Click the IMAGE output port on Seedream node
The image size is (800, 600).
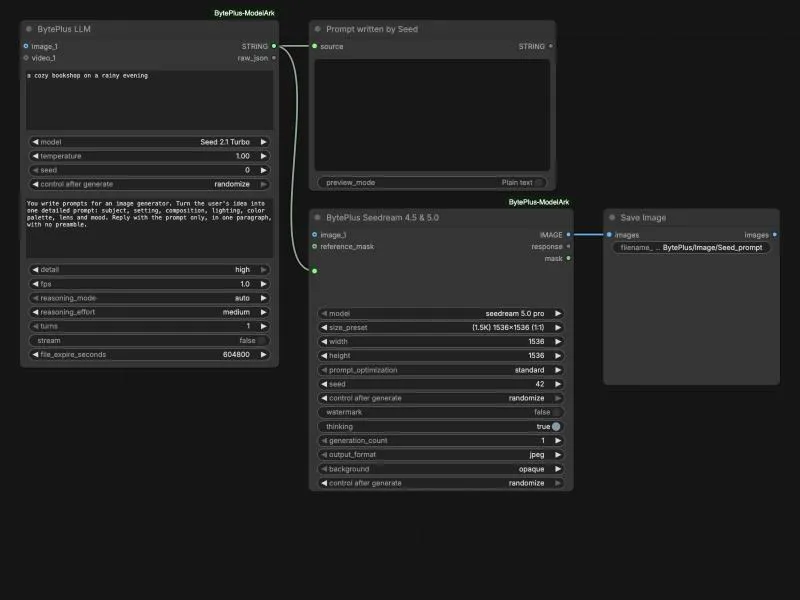pyautogui.click(x=568, y=235)
